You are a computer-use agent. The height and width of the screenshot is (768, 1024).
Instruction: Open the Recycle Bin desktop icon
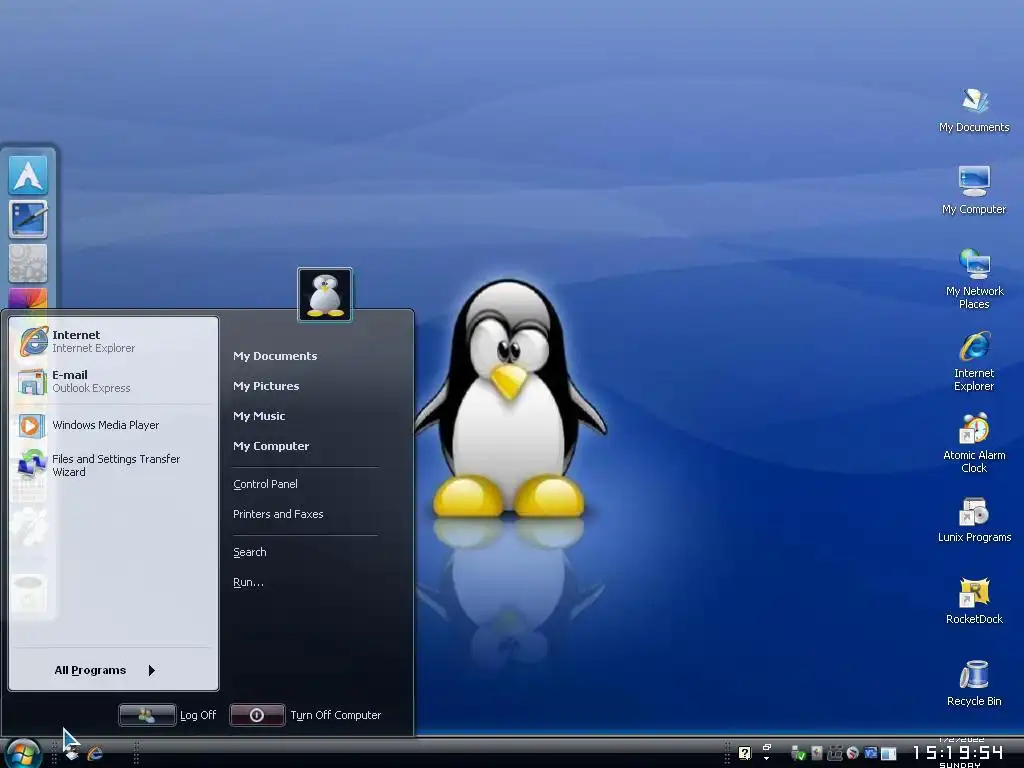click(x=974, y=683)
